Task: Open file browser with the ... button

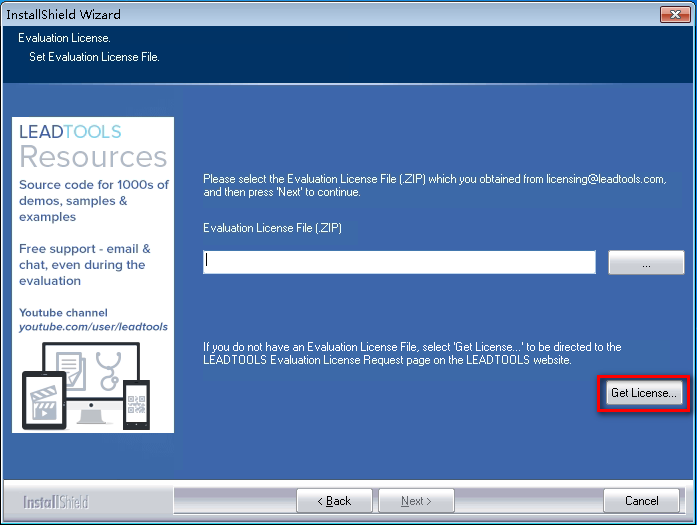Action: pyautogui.click(x=646, y=262)
